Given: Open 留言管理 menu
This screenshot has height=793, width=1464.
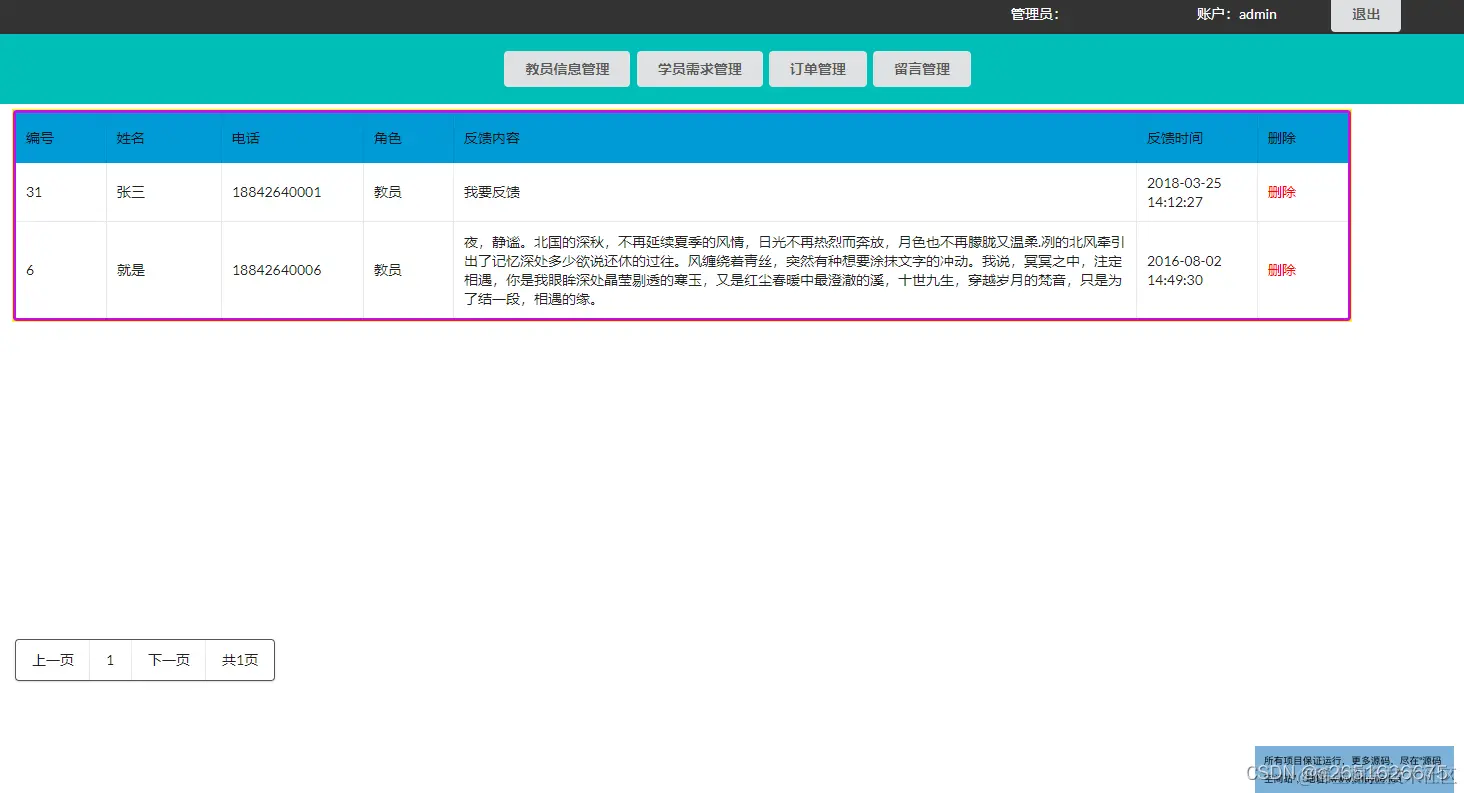Looking at the screenshot, I should tap(922, 69).
